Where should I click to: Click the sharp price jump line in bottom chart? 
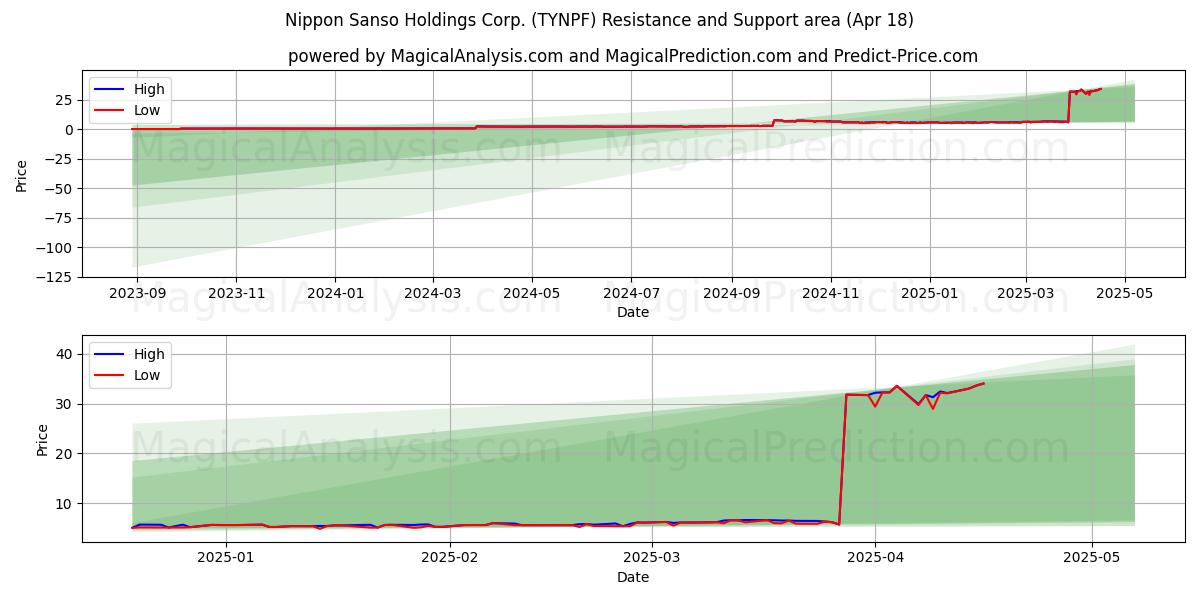843,460
